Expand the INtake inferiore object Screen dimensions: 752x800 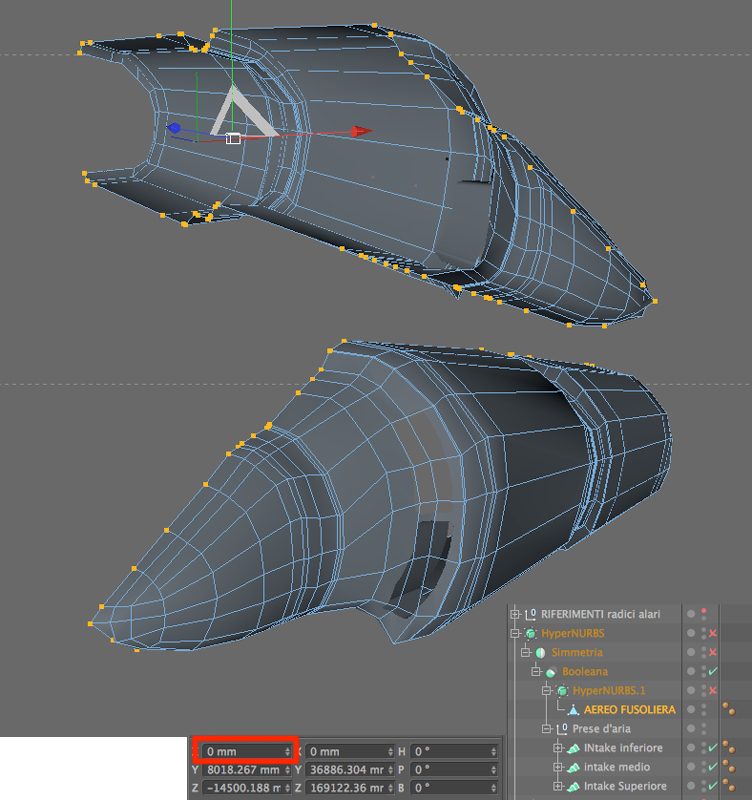(558, 748)
